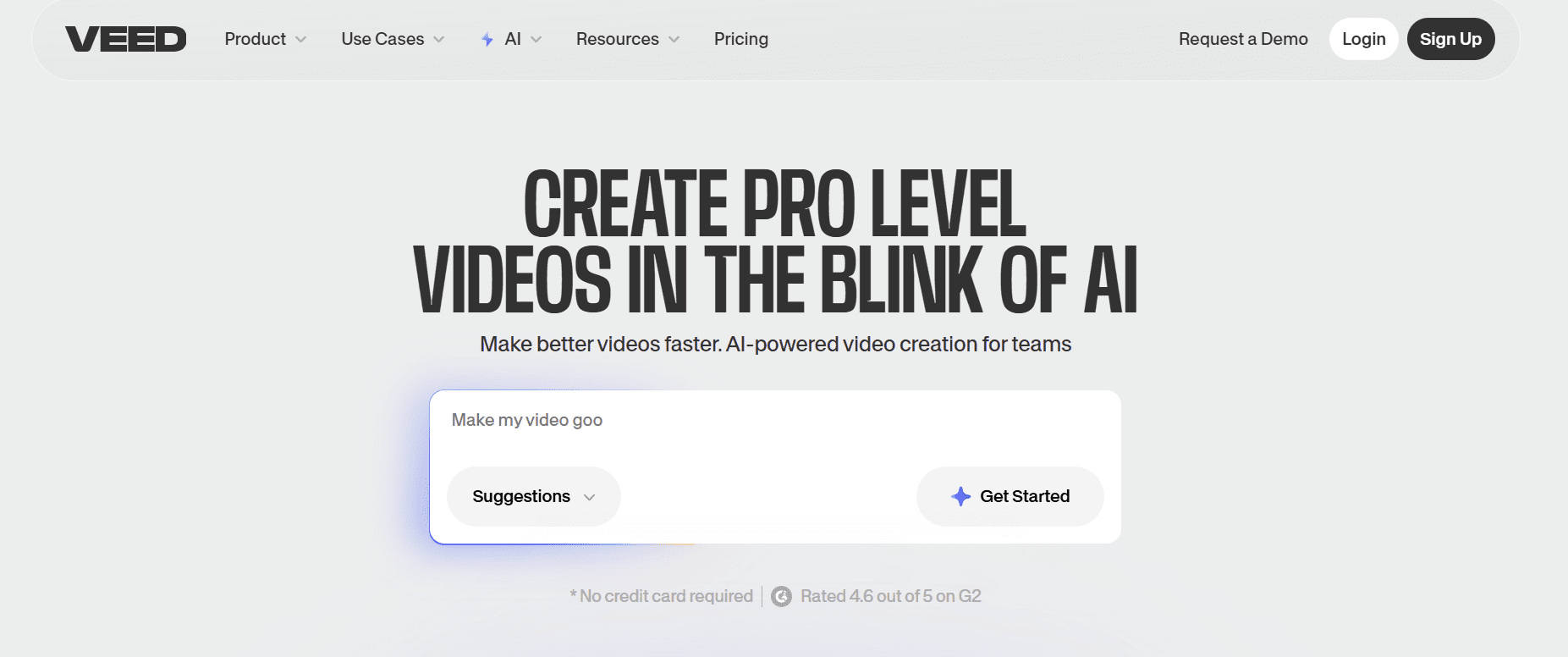
Task: Go to the Pricing page
Action: point(741,39)
